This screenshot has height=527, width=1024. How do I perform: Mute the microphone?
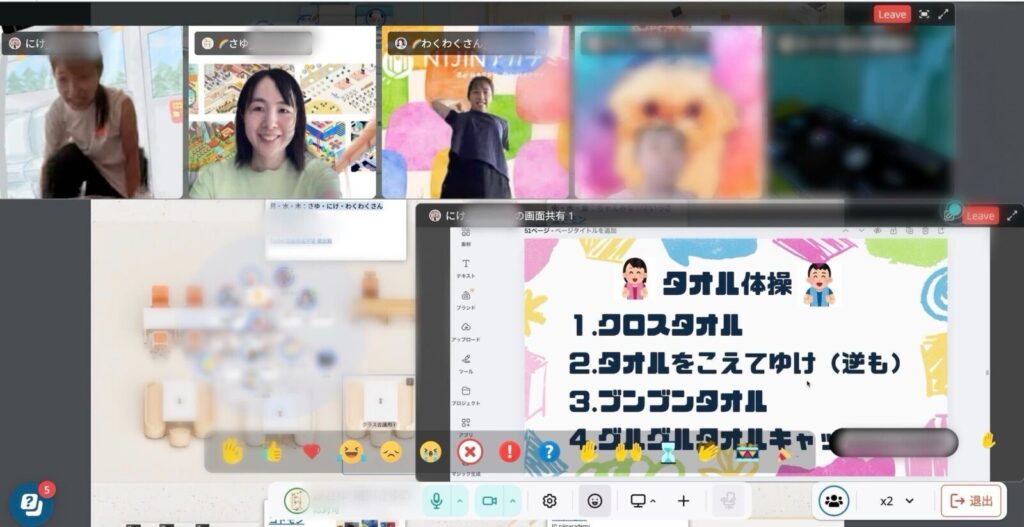(x=436, y=501)
